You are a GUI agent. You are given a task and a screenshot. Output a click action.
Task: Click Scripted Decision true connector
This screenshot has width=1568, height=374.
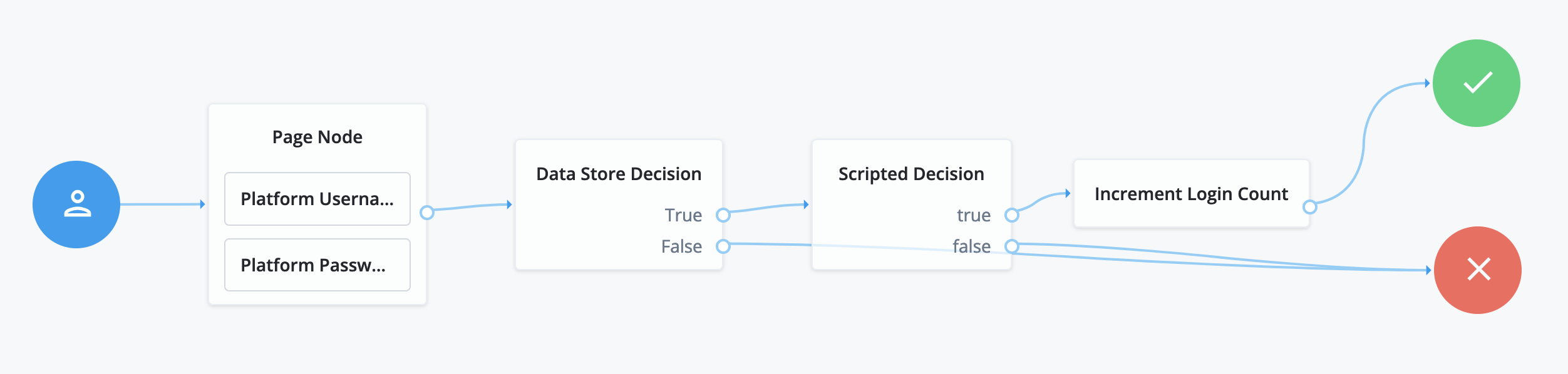coord(1011,215)
